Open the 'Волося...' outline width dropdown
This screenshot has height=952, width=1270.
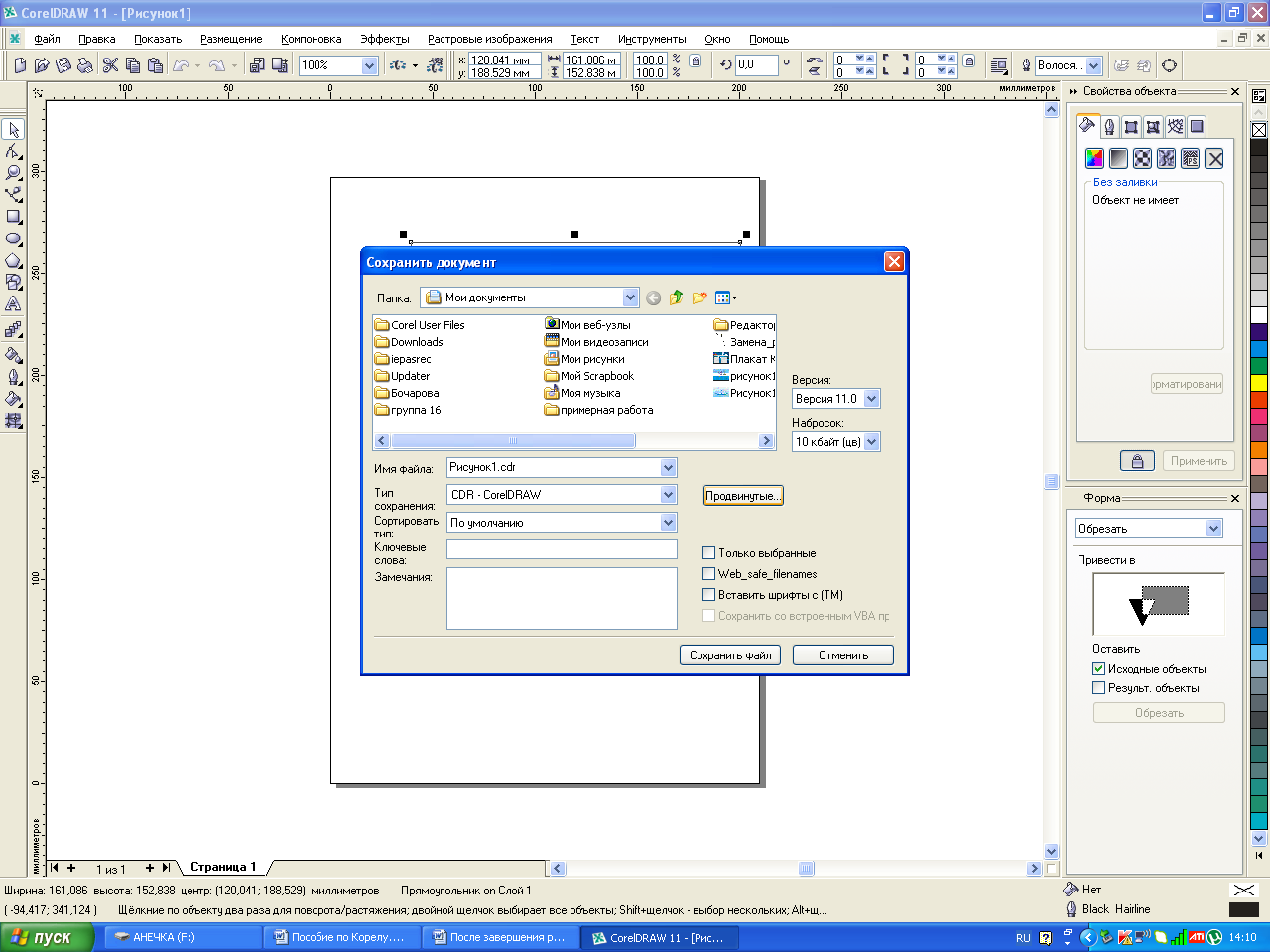1093,65
